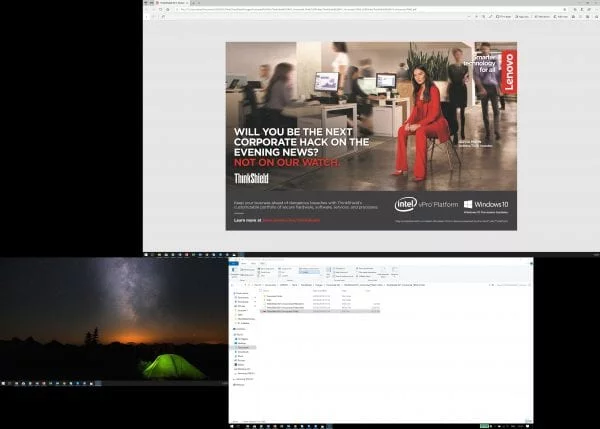Toggle the File name extensions checkbox

367,272
